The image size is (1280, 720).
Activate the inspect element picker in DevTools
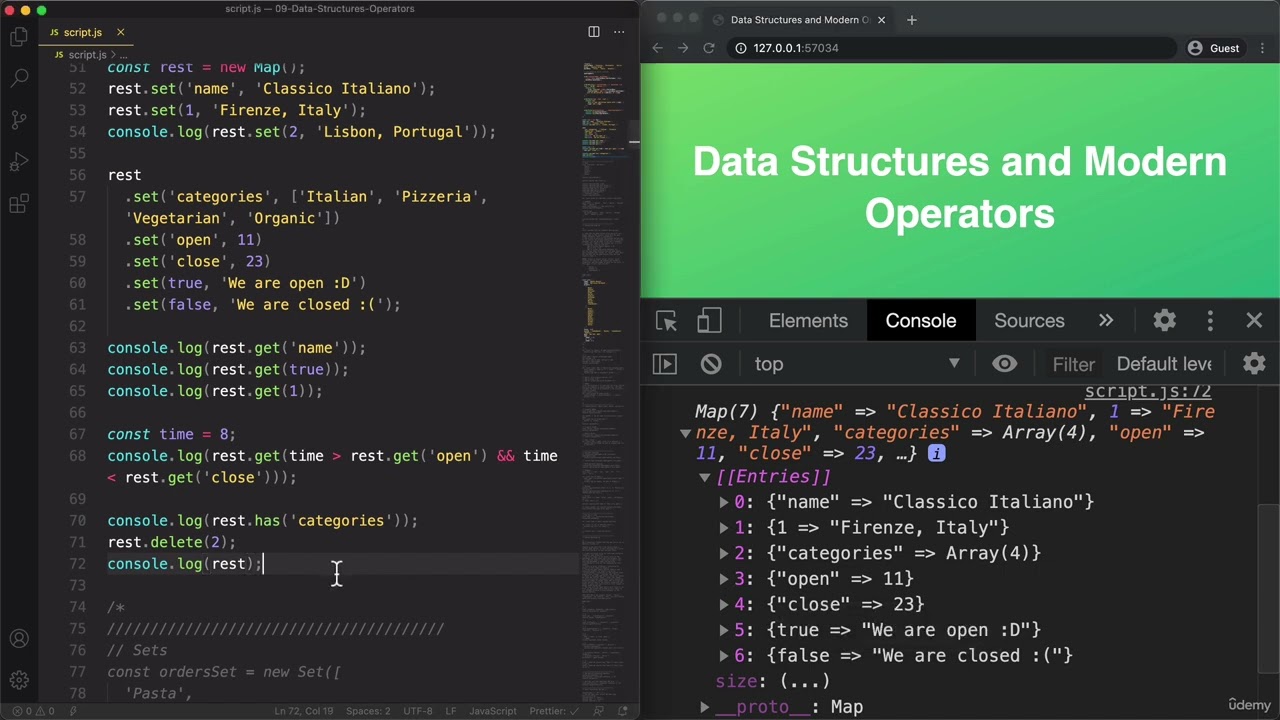[x=666, y=321]
